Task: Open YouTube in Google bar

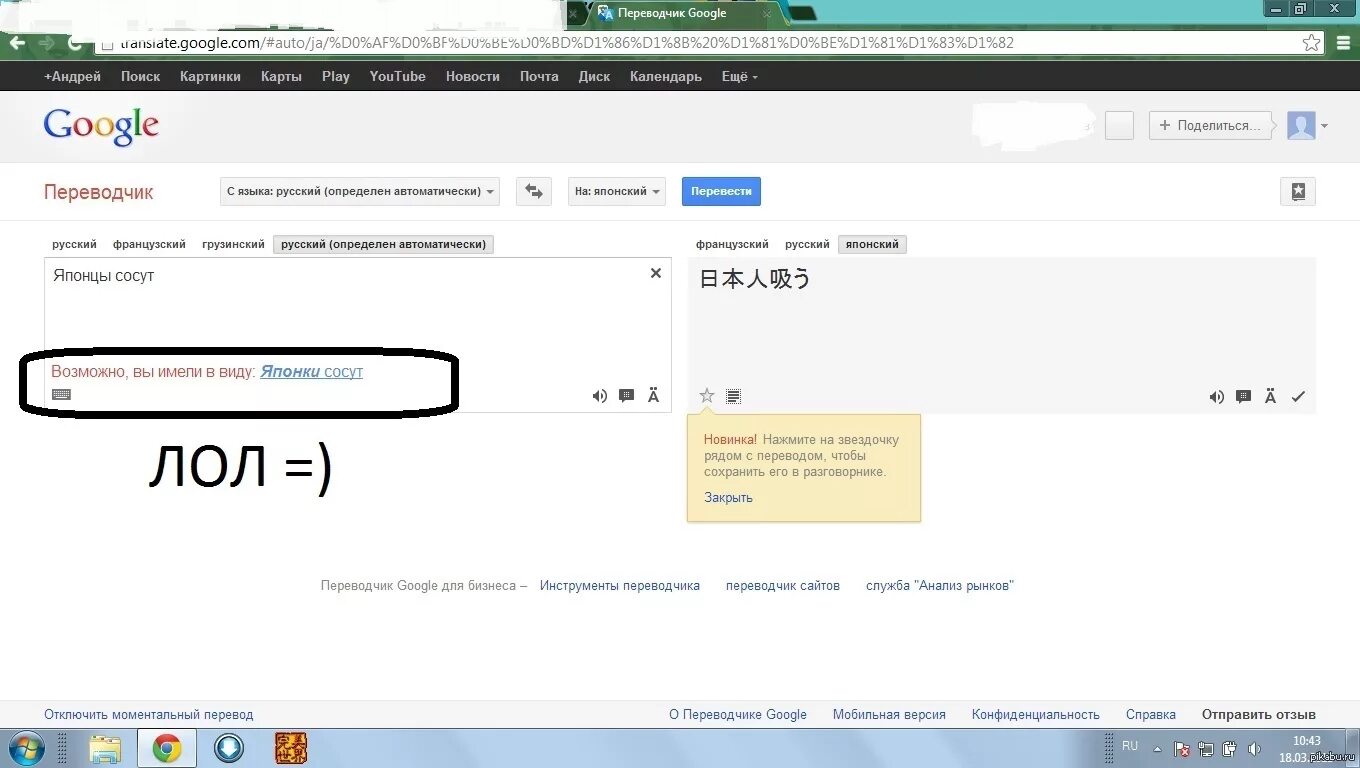Action: pos(397,76)
